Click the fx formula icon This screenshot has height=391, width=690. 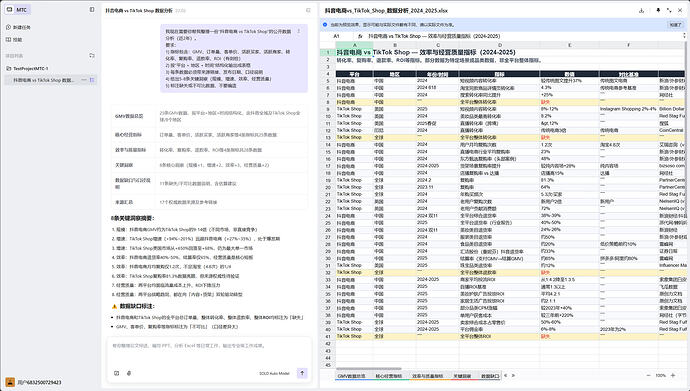[360, 36]
